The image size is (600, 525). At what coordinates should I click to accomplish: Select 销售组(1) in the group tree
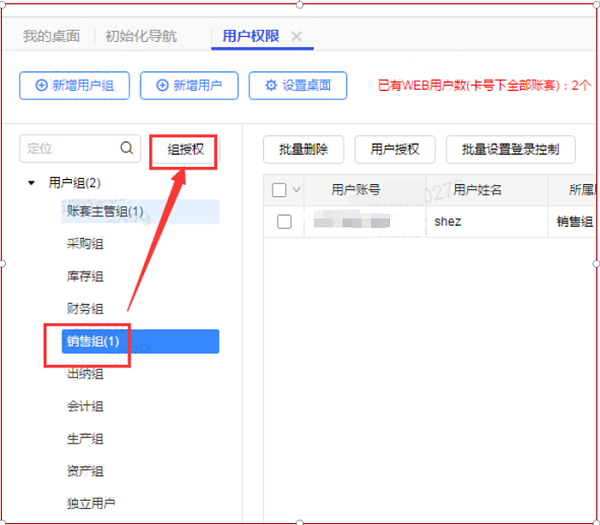coord(93,342)
